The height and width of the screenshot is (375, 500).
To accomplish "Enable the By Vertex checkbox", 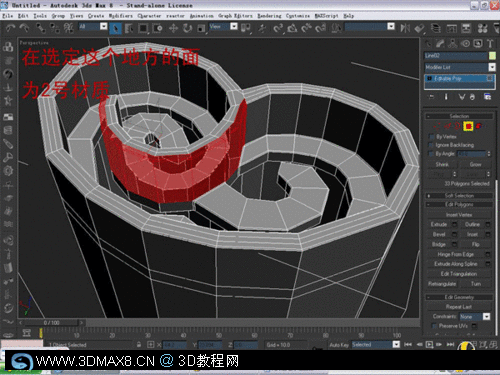I will tap(431, 137).
